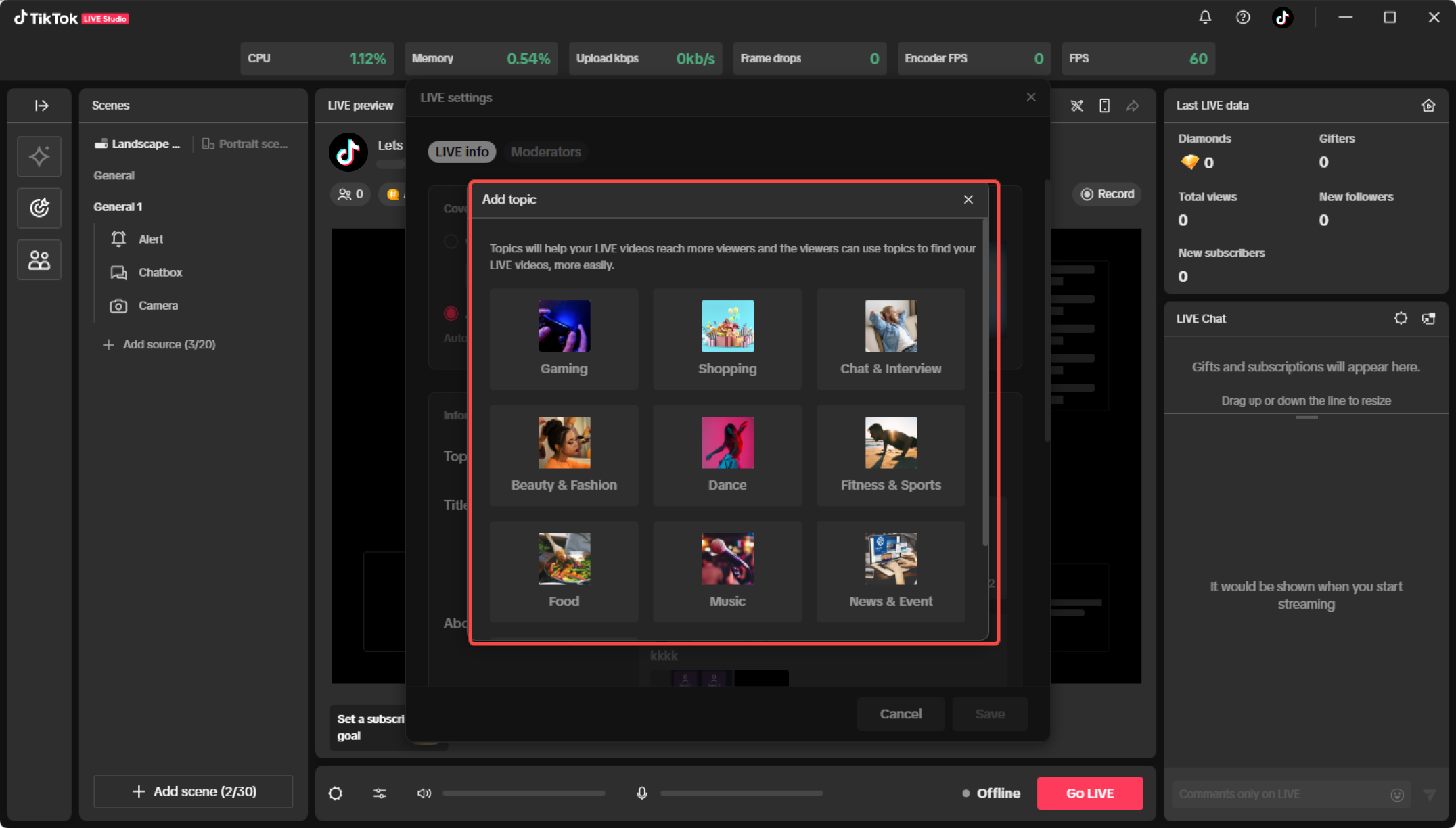Image resolution: width=1456 pixels, height=828 pixels.
Task: Open the LIVE goal target sidebar icon
Action: pyautogui.click(x=39, y=208)
